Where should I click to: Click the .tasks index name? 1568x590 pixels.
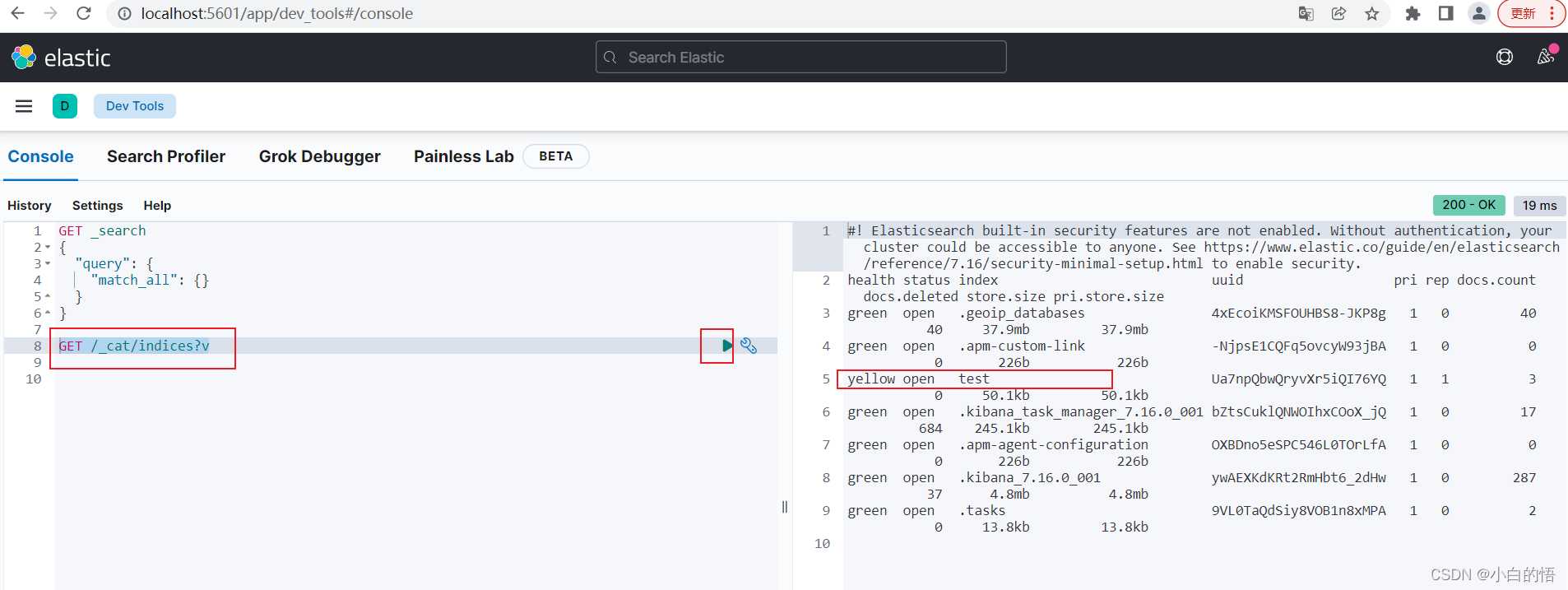pyautogui.click(x=982, y=510)
